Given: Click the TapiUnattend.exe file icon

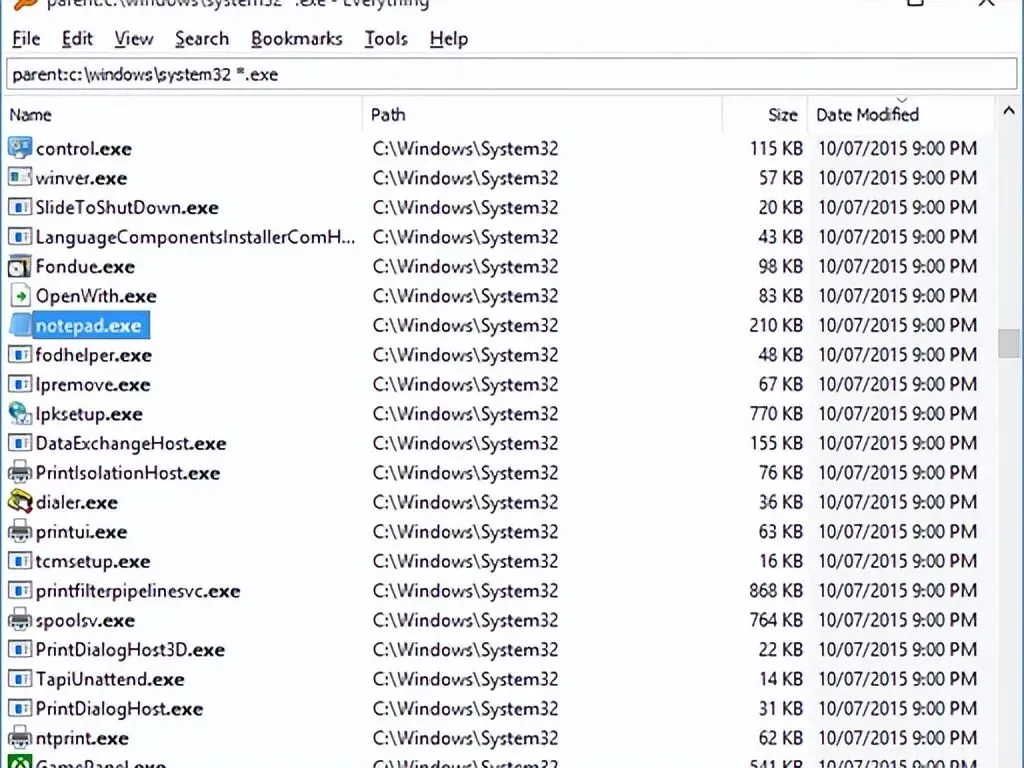Looking at the screenshot, I should click(20, 679).
